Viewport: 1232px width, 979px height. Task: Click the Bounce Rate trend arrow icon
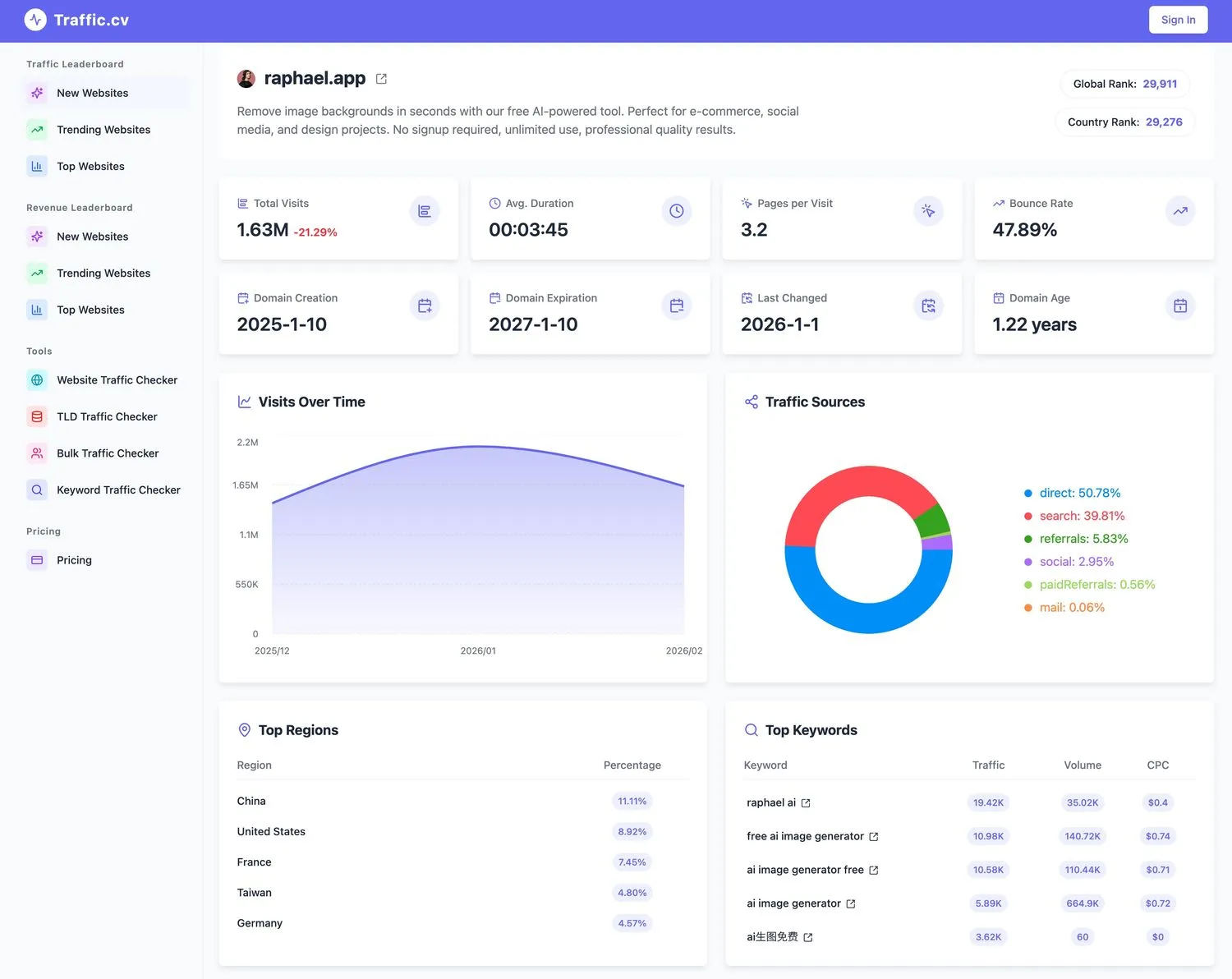click(x=1180, y=211)
